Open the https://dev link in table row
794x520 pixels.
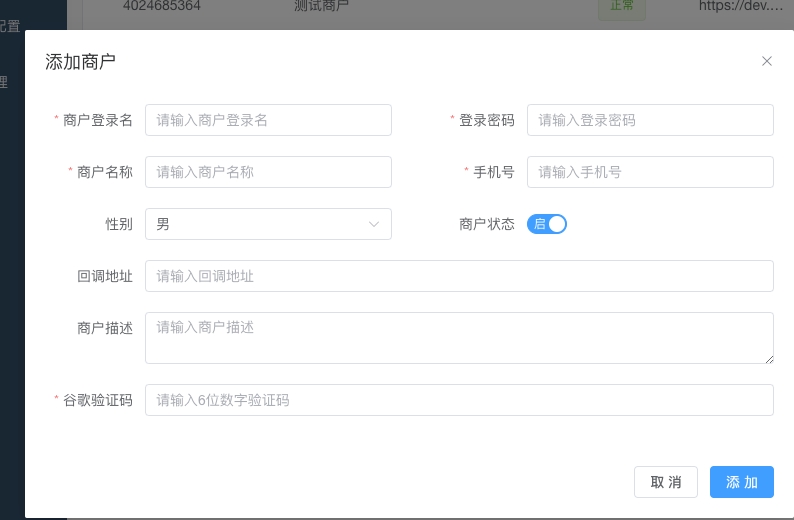[x=740, y=6]
